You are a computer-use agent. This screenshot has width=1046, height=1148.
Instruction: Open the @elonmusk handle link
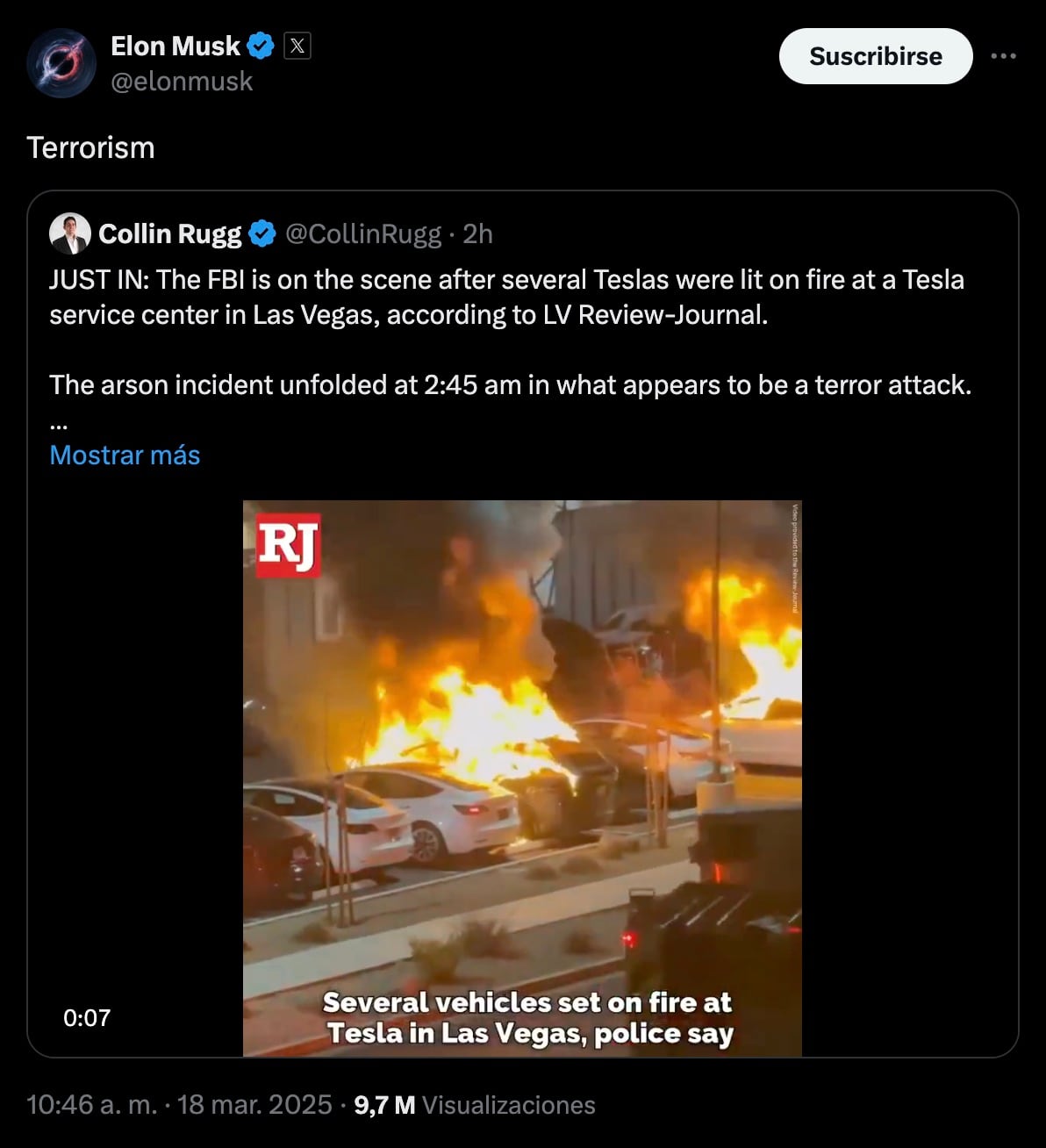pos(182,82)
